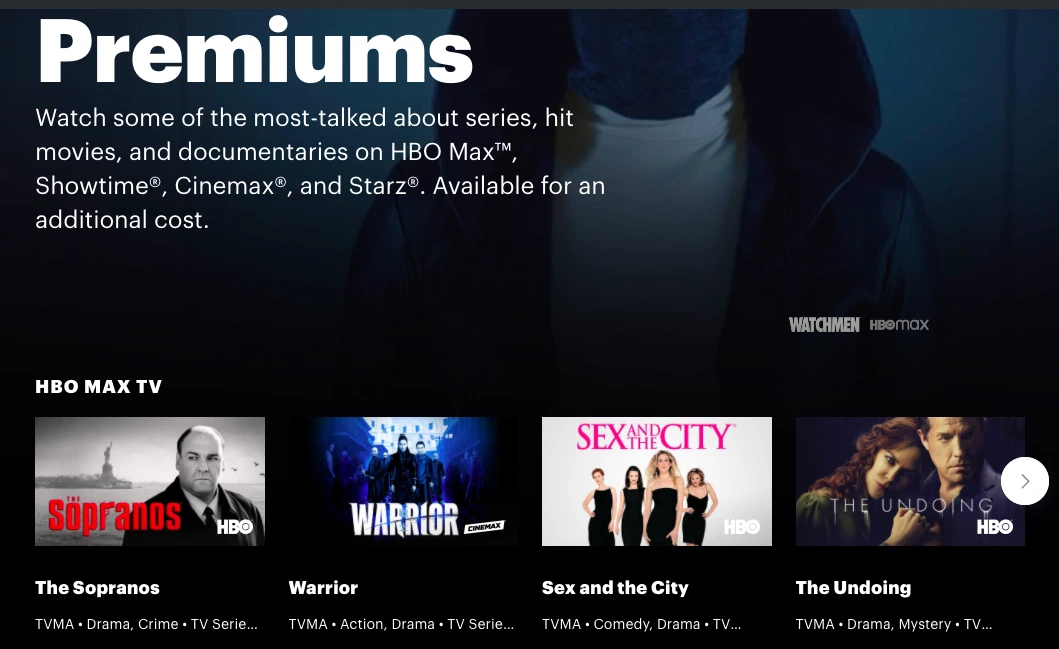
Task: Select the Sex and the City title link
Action: (615, 588)
